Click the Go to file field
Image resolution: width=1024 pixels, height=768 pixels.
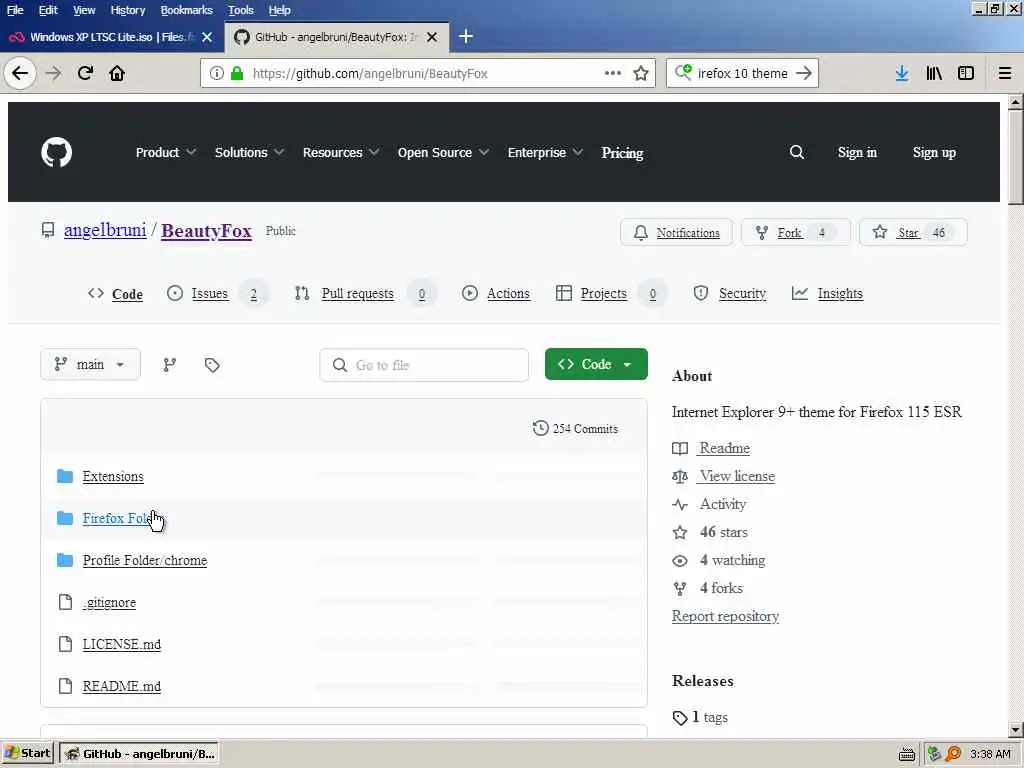(424, 365)
